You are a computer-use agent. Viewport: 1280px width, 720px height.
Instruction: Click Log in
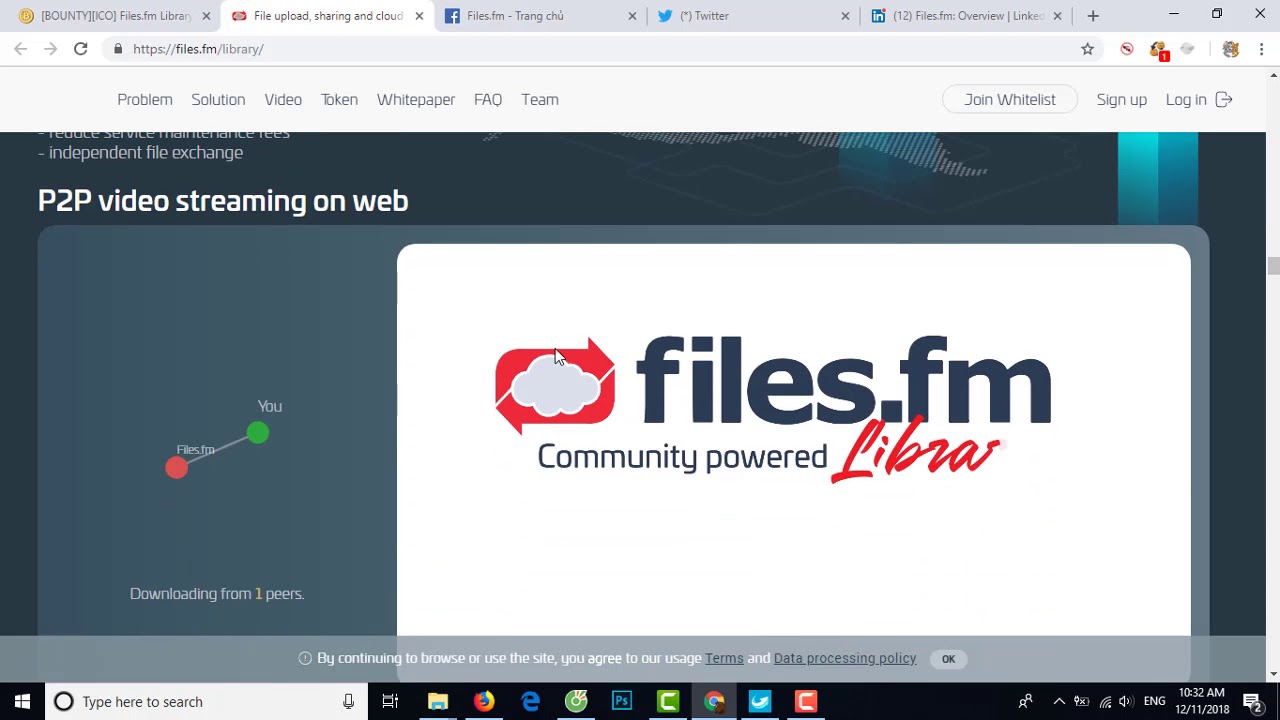[x=1198, y=99]
